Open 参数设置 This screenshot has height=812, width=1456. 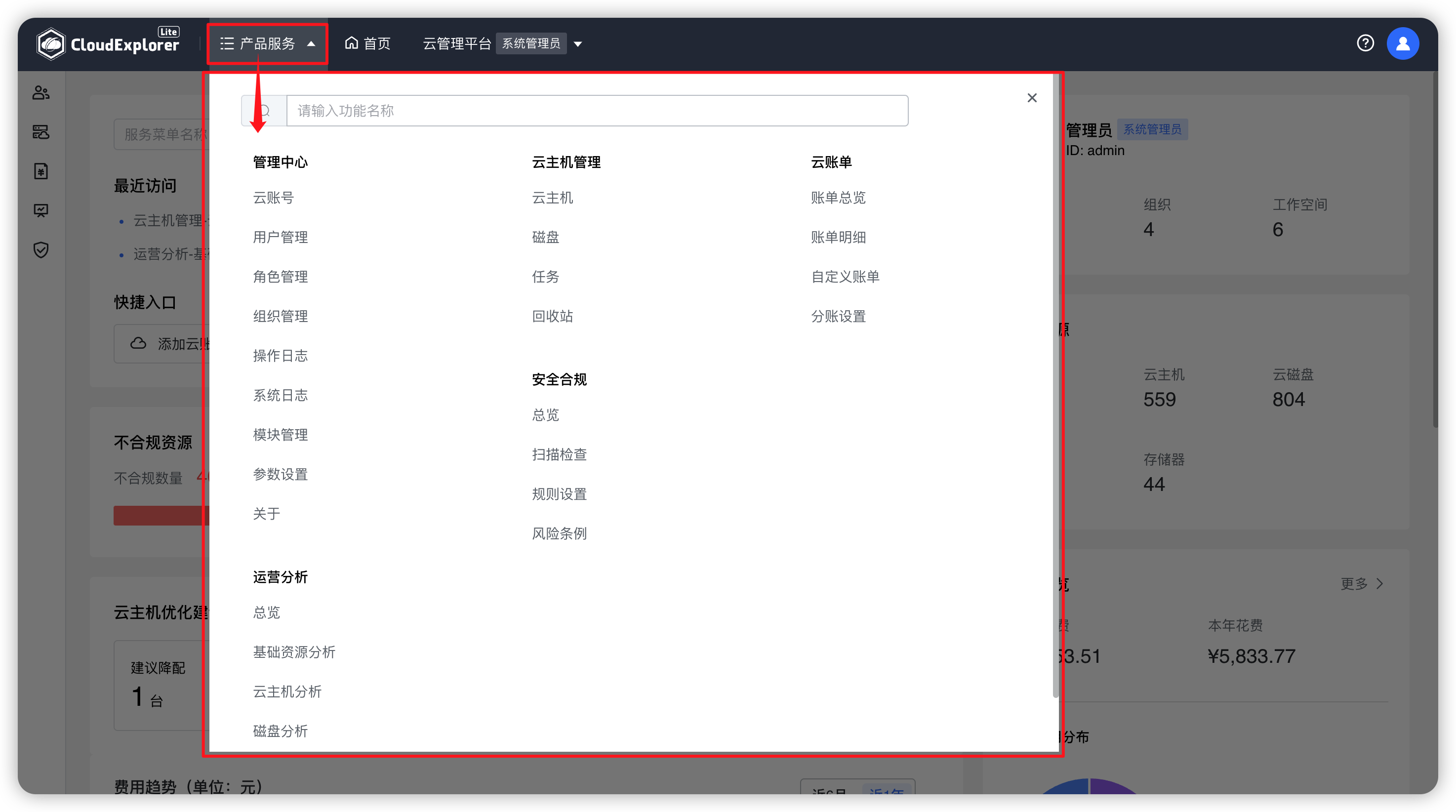281,475
